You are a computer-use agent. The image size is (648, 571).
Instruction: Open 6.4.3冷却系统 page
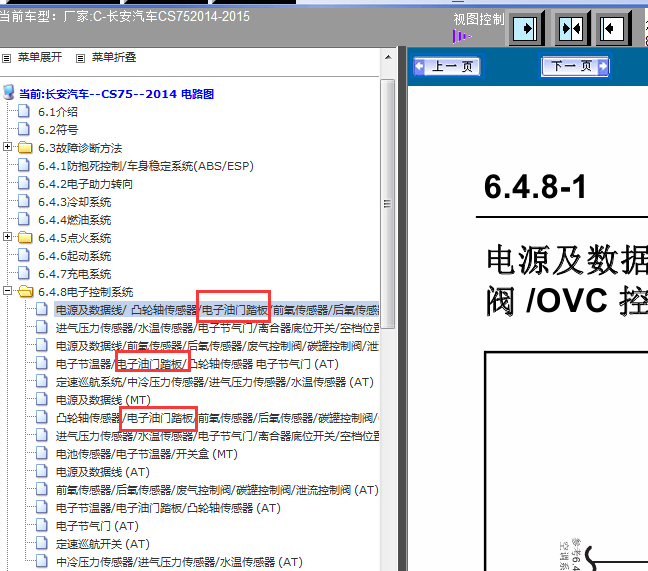74,202
